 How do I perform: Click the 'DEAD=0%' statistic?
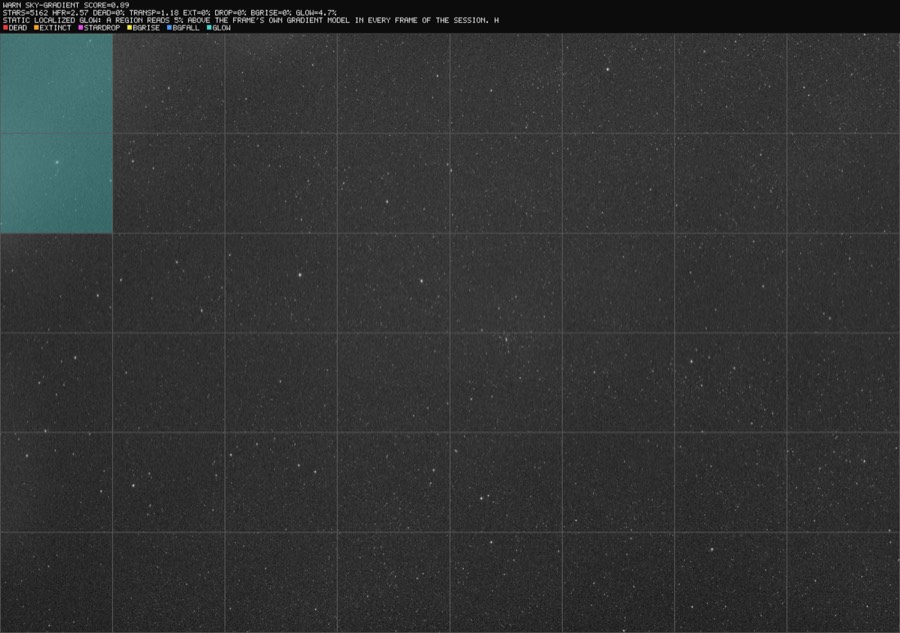point(108,13)
